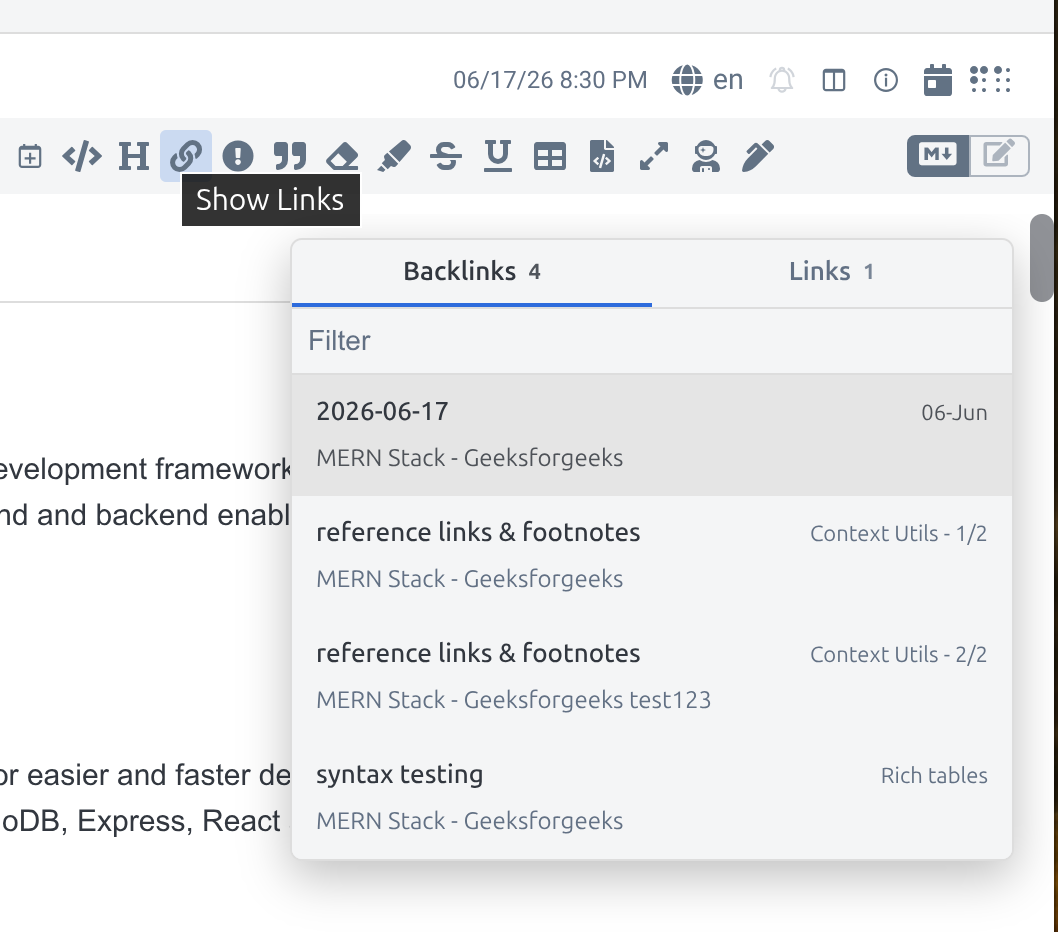Switch to Markdown mode with the MD toggle
Viewport: 1058px width, 932px height.
(938, 156)
